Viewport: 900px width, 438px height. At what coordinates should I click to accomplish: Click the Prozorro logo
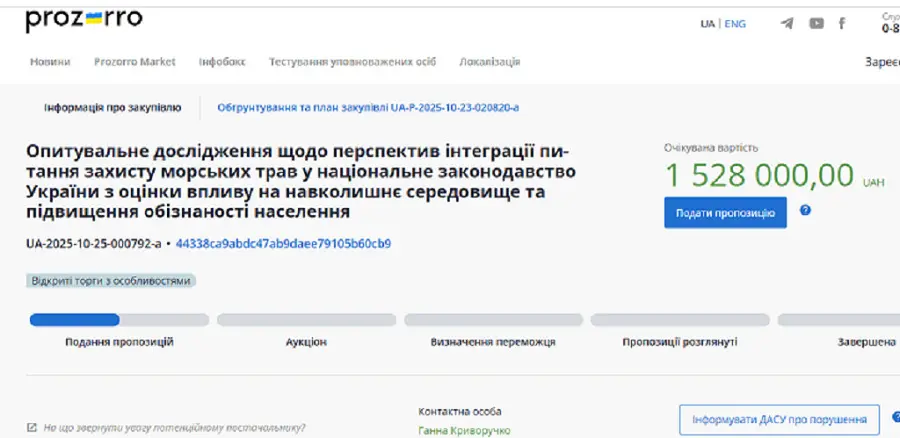point(83,20)
